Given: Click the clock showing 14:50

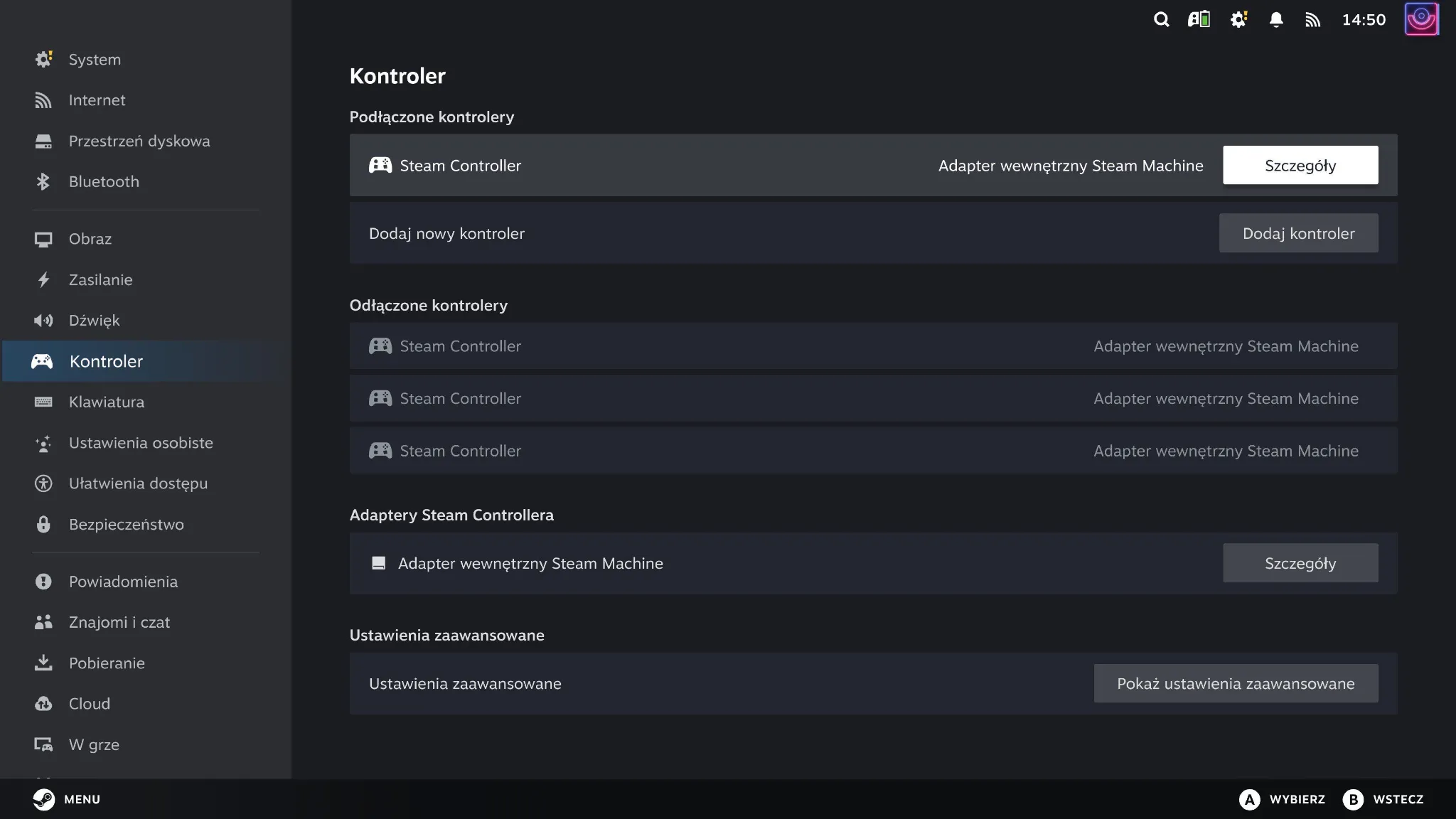Looking at the screenshot, I should coord(1364,20).
